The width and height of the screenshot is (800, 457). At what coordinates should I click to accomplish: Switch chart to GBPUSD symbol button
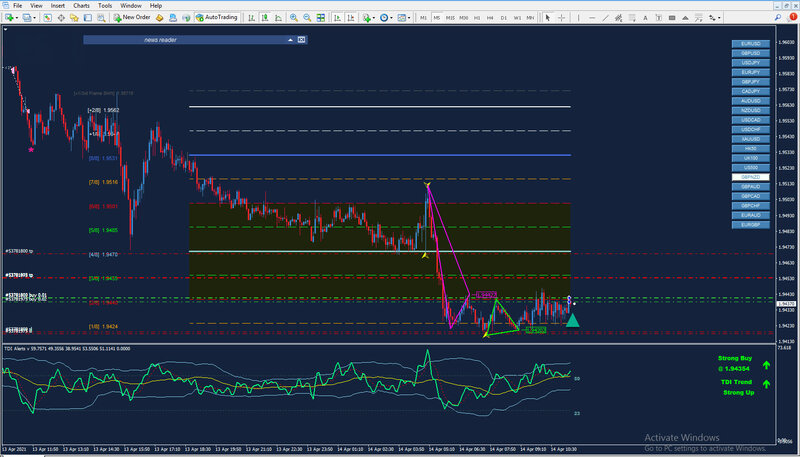point(751,53)
